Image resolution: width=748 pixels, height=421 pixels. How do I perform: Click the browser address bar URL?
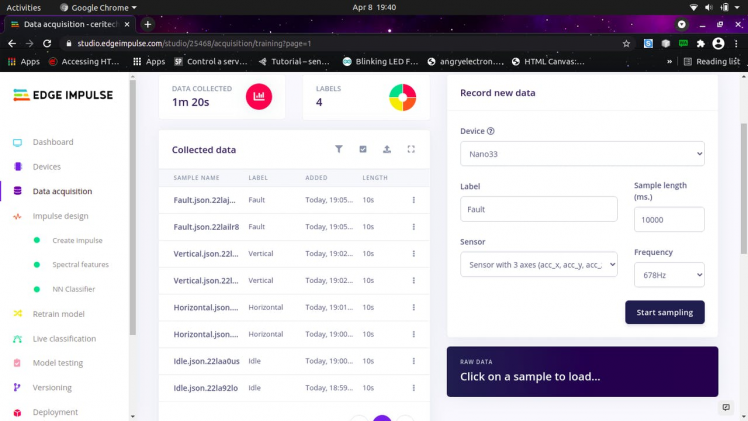194,43
